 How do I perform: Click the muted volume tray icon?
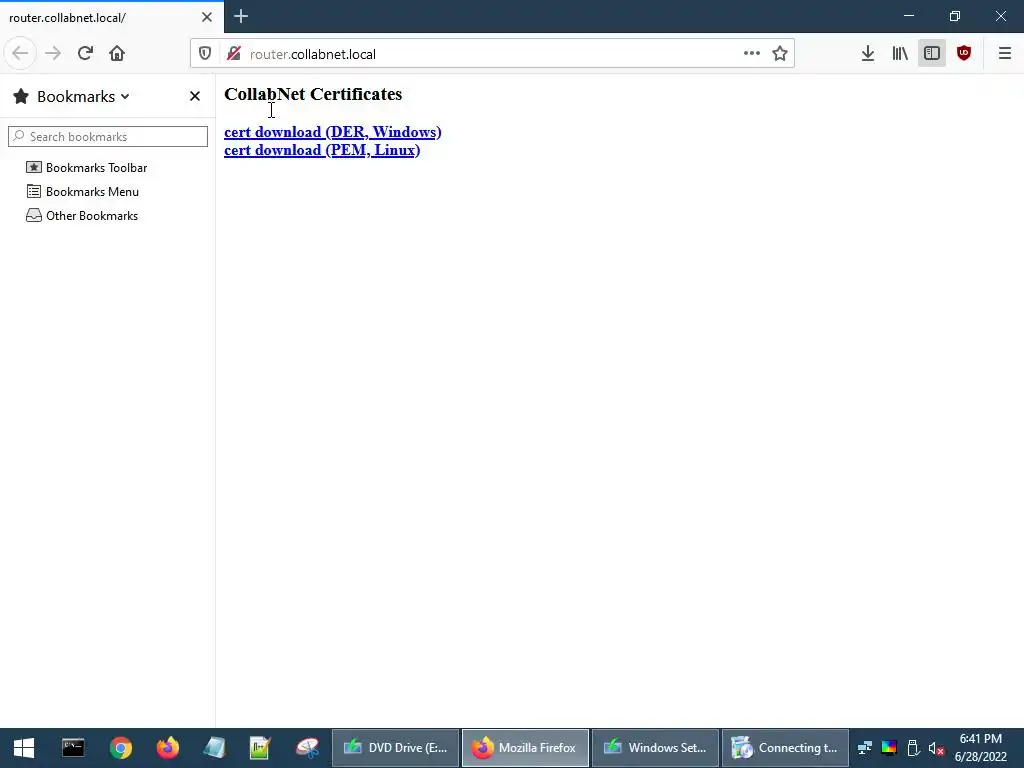[x=936, y=748]
